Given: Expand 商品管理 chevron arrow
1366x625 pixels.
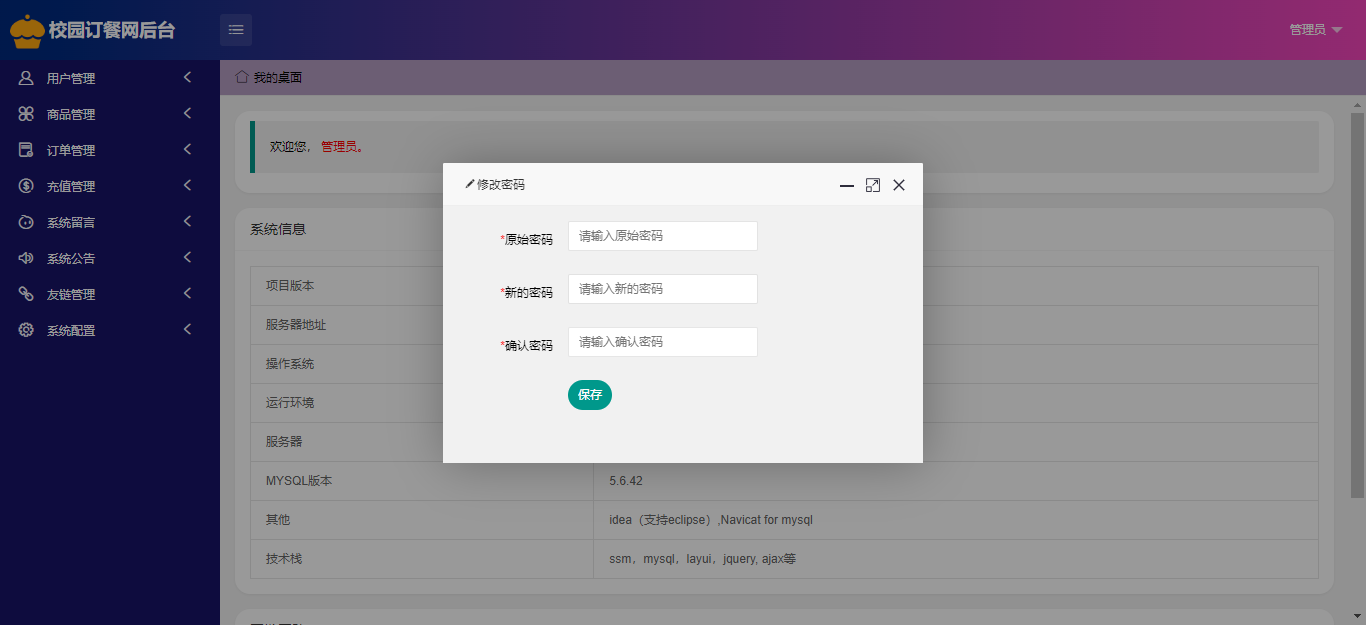Looking at the screenshot, I should tap(187, 113).
